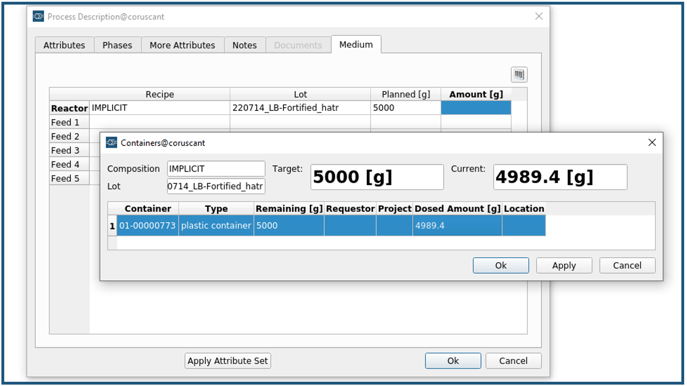Click Cancel in Process Description window

(x=513, y=361)
